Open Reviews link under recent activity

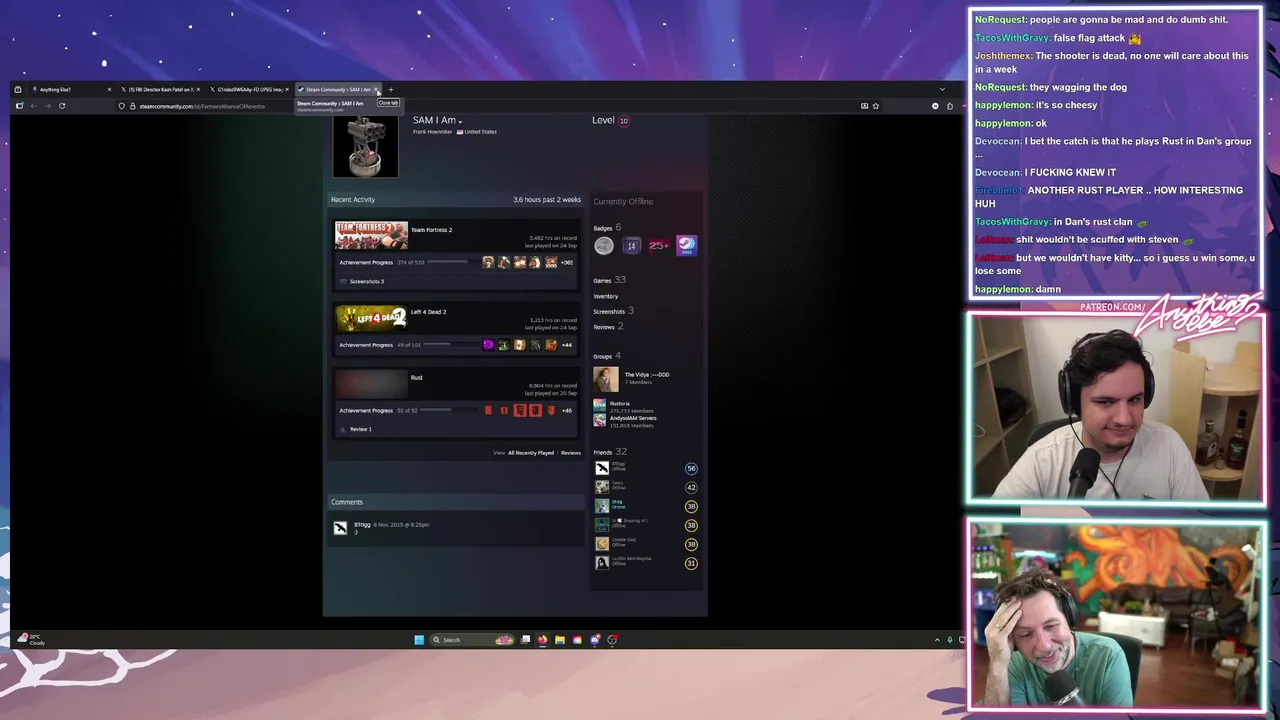point(570,453)
